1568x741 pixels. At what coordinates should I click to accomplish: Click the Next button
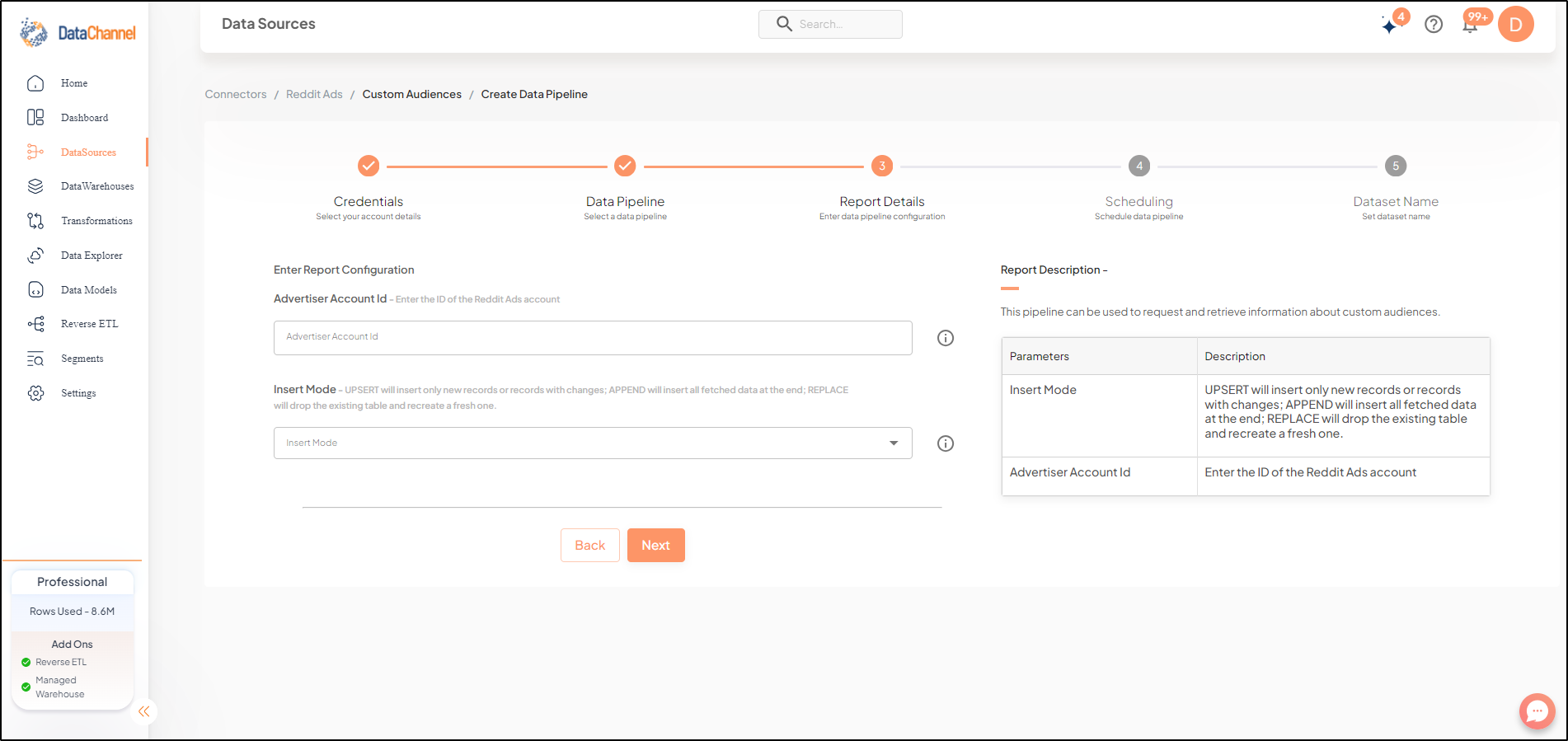tap(656, 546)
